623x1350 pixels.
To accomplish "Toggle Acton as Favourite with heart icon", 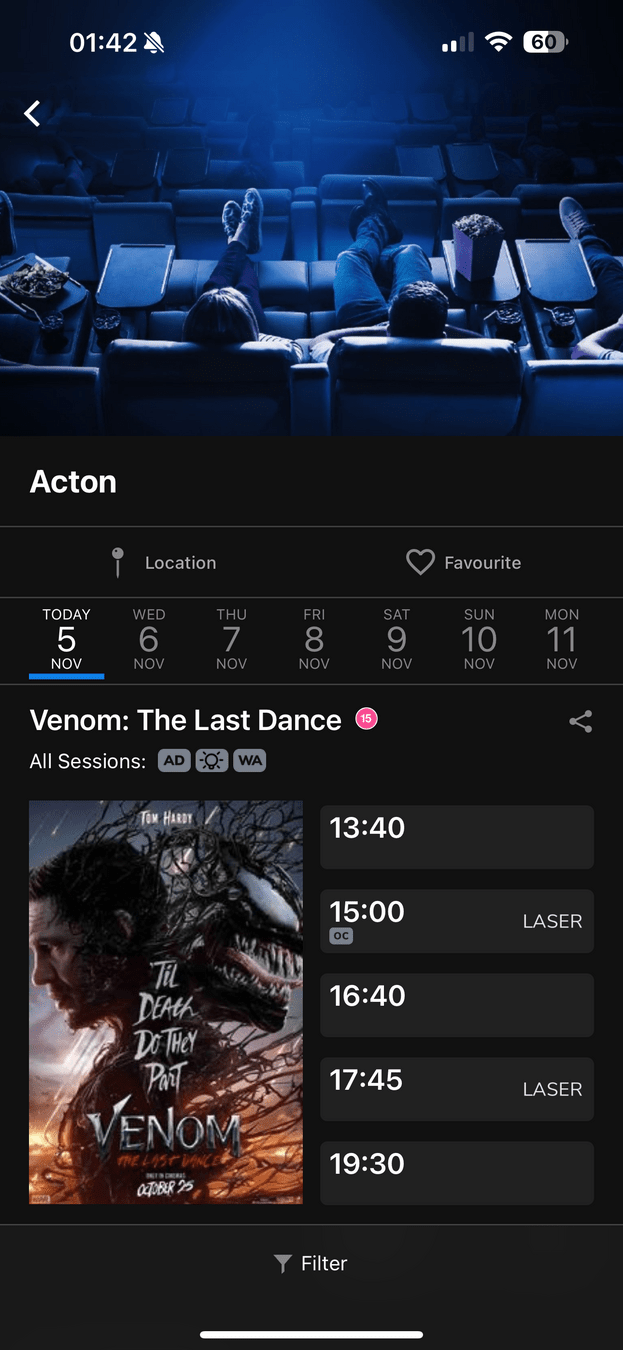I will click(420, 562).
